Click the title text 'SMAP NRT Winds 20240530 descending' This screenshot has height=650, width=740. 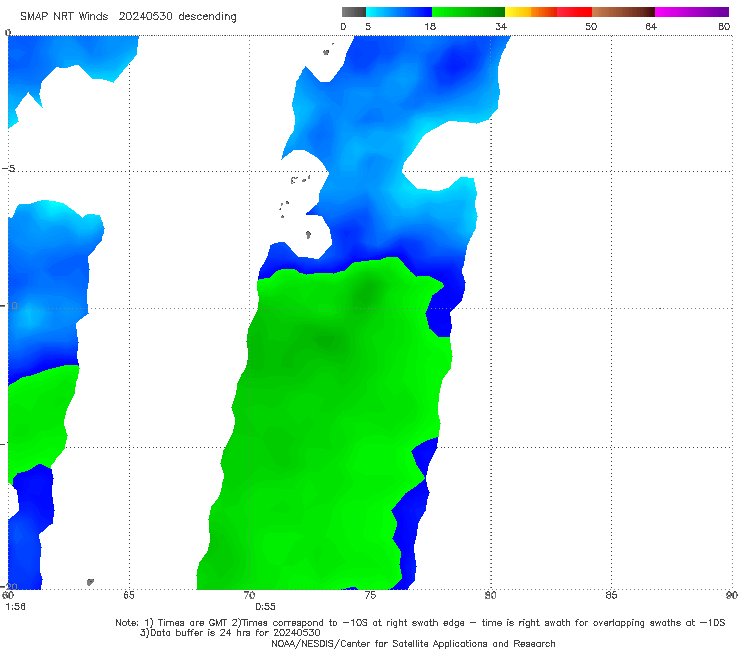[x=128, y=17]
